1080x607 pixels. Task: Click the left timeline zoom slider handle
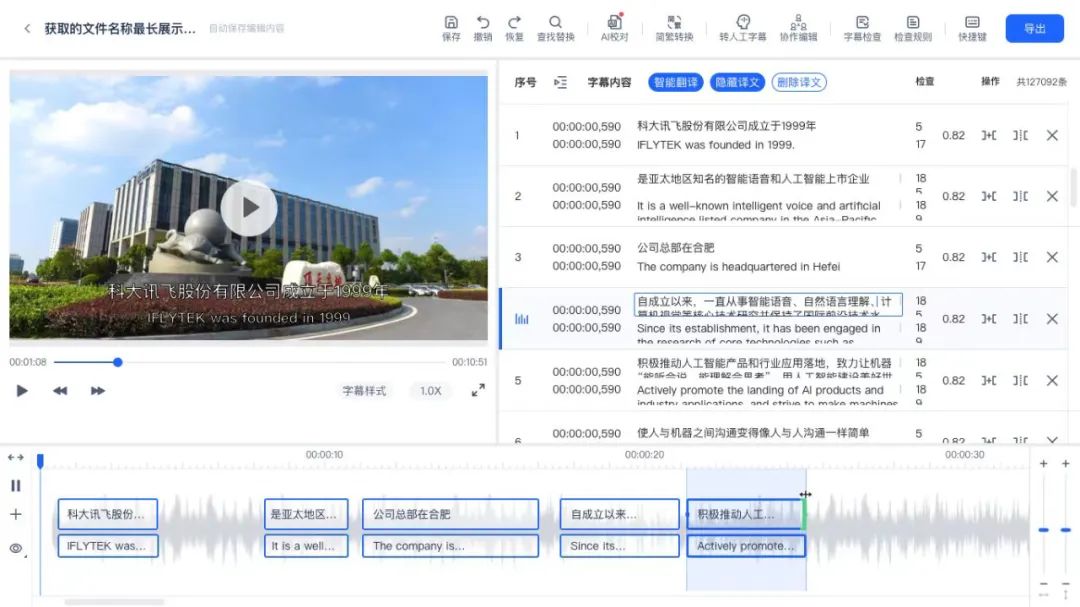click(x=1043, y=530)
